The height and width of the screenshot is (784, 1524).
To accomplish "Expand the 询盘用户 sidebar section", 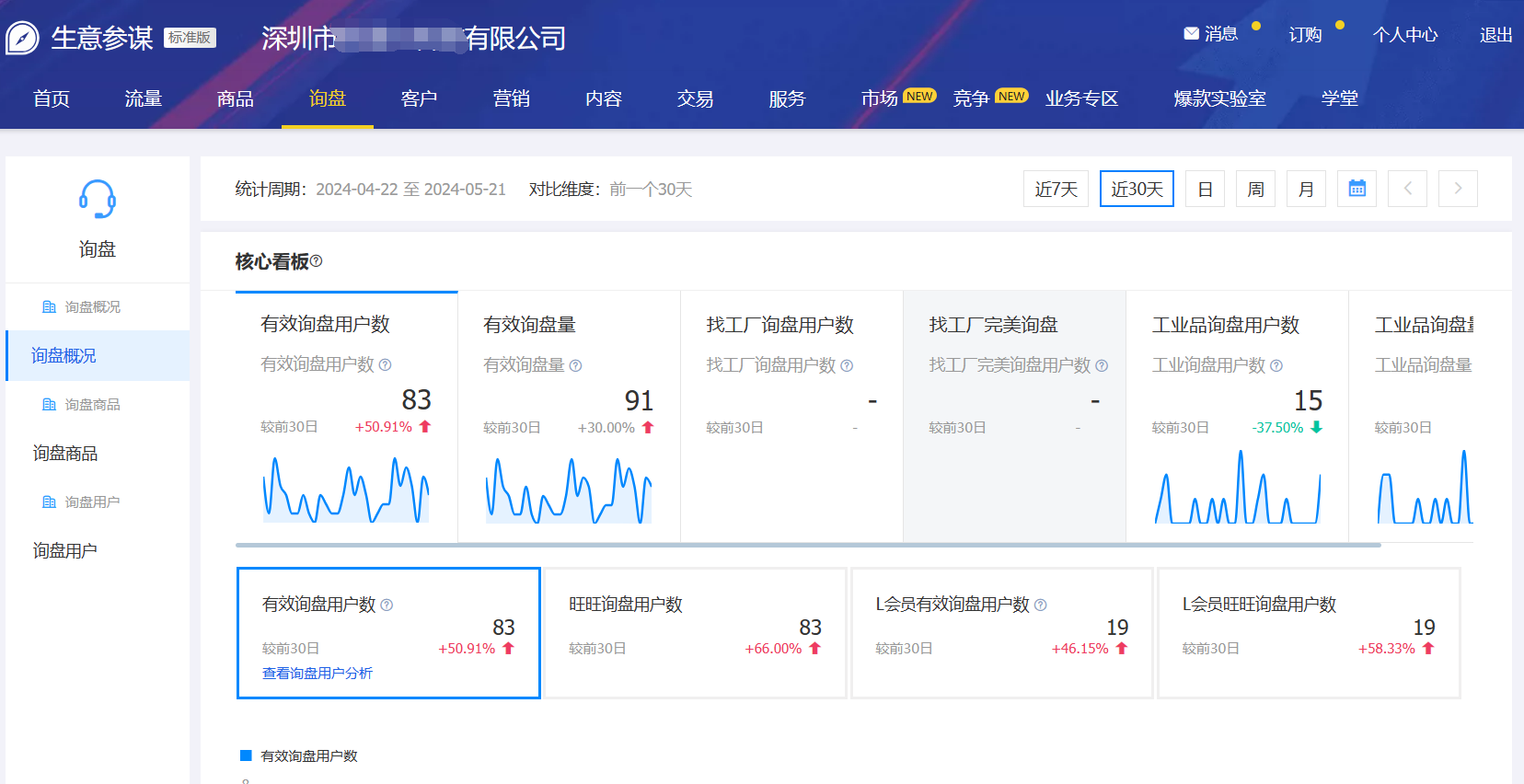I will click(x=65, y=550).
